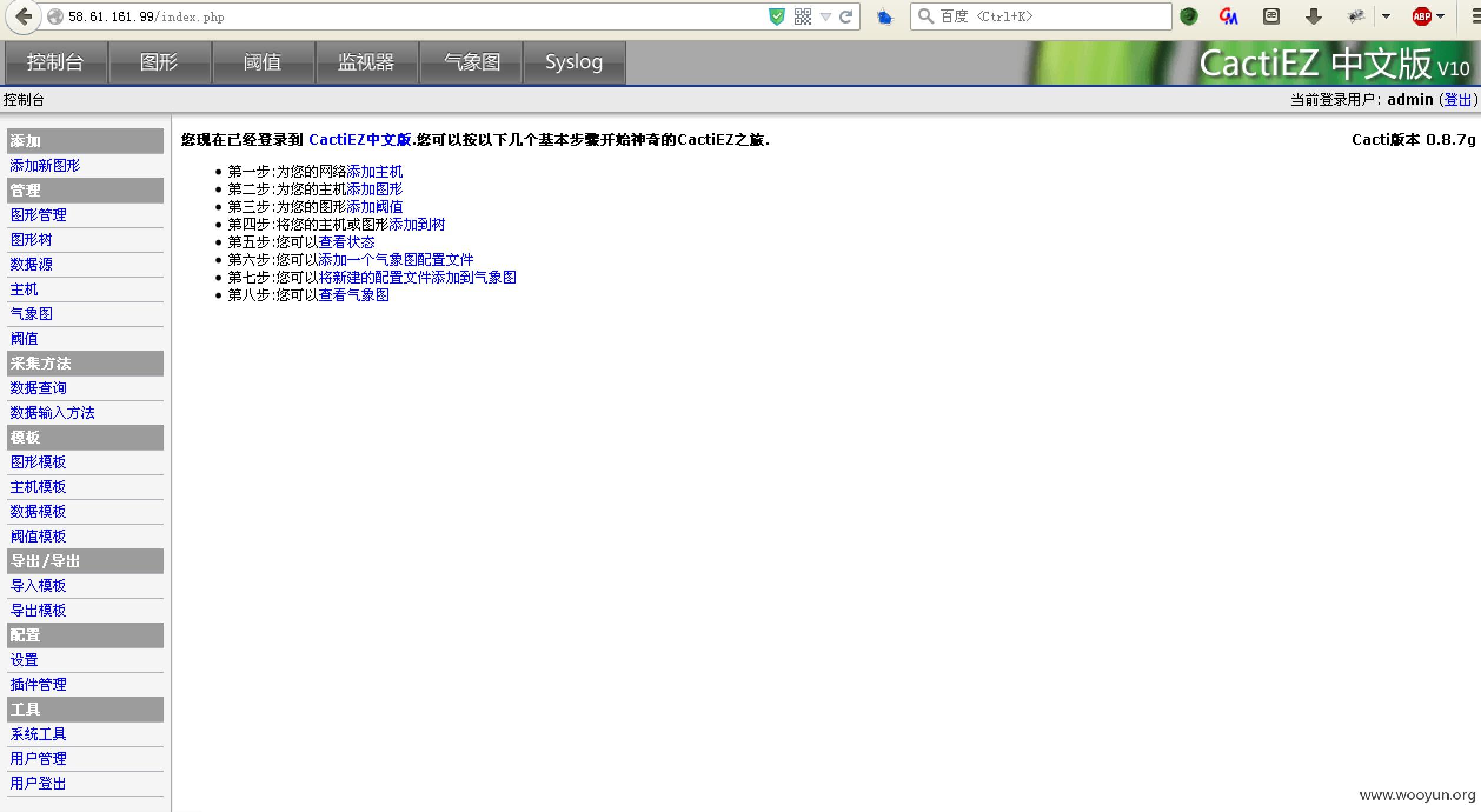The width and height of the screenshot is (1481, 812).
Task: Open 导入模板 sidebar link
Action: coord(38,585)
